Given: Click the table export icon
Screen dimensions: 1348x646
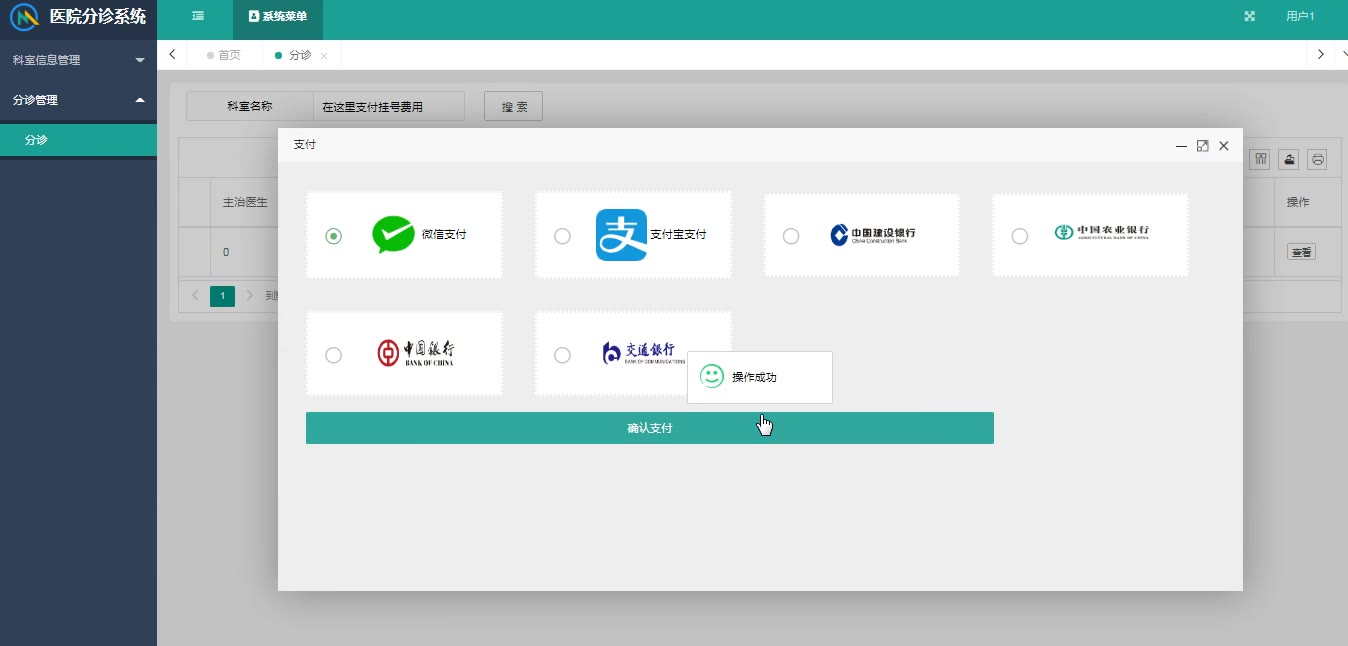Looking at the screenshot, I should (1290, 159).
